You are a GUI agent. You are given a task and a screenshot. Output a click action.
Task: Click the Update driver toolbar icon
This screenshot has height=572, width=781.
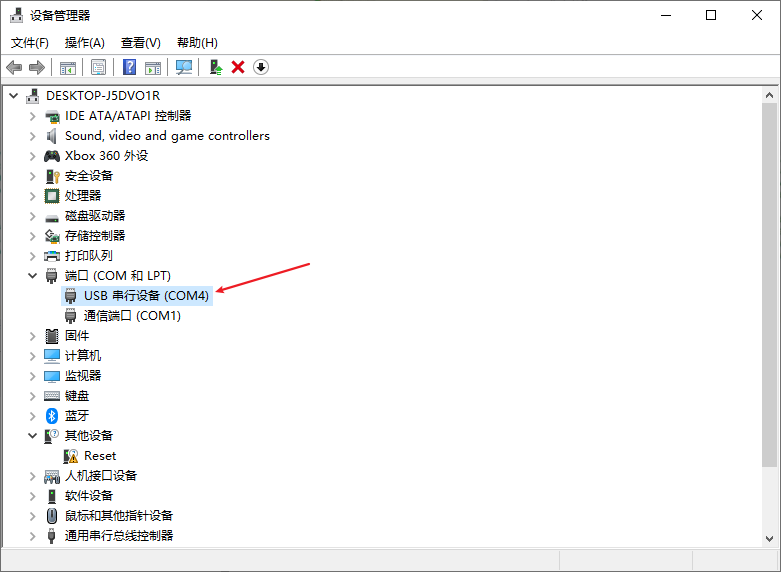[216, 67]
